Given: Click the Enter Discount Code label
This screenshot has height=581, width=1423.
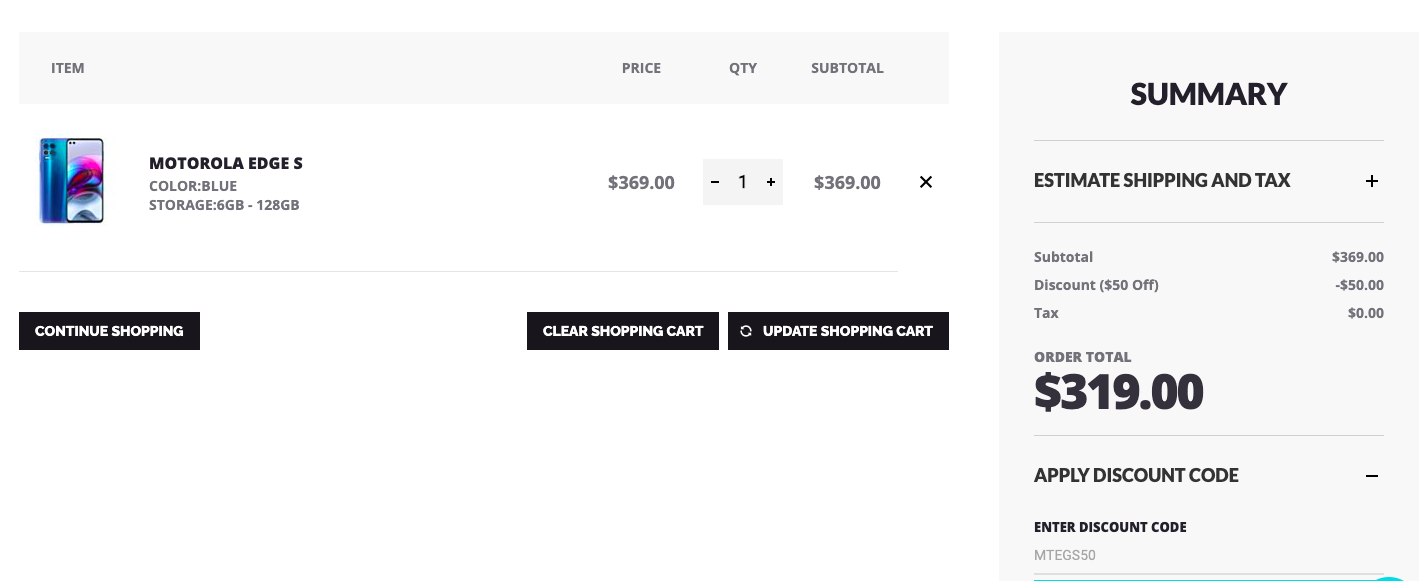Looking at the screenshot, I should pyautogui.click(x=1110, y=527).
